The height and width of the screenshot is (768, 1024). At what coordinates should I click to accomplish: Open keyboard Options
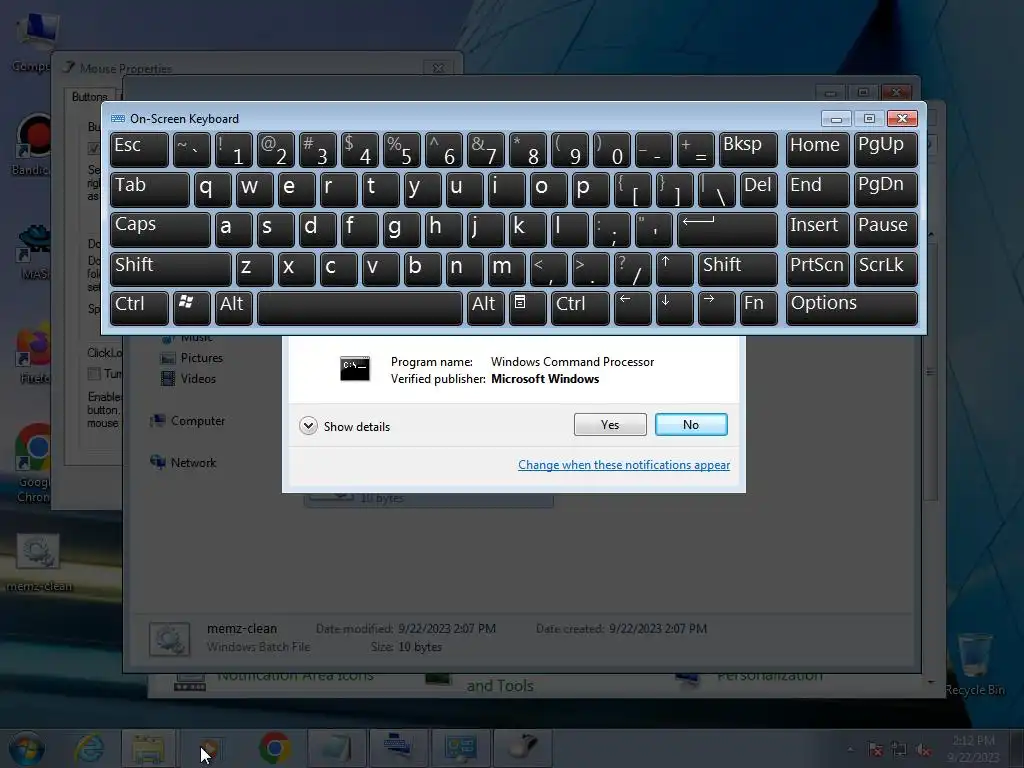point(852,308)
